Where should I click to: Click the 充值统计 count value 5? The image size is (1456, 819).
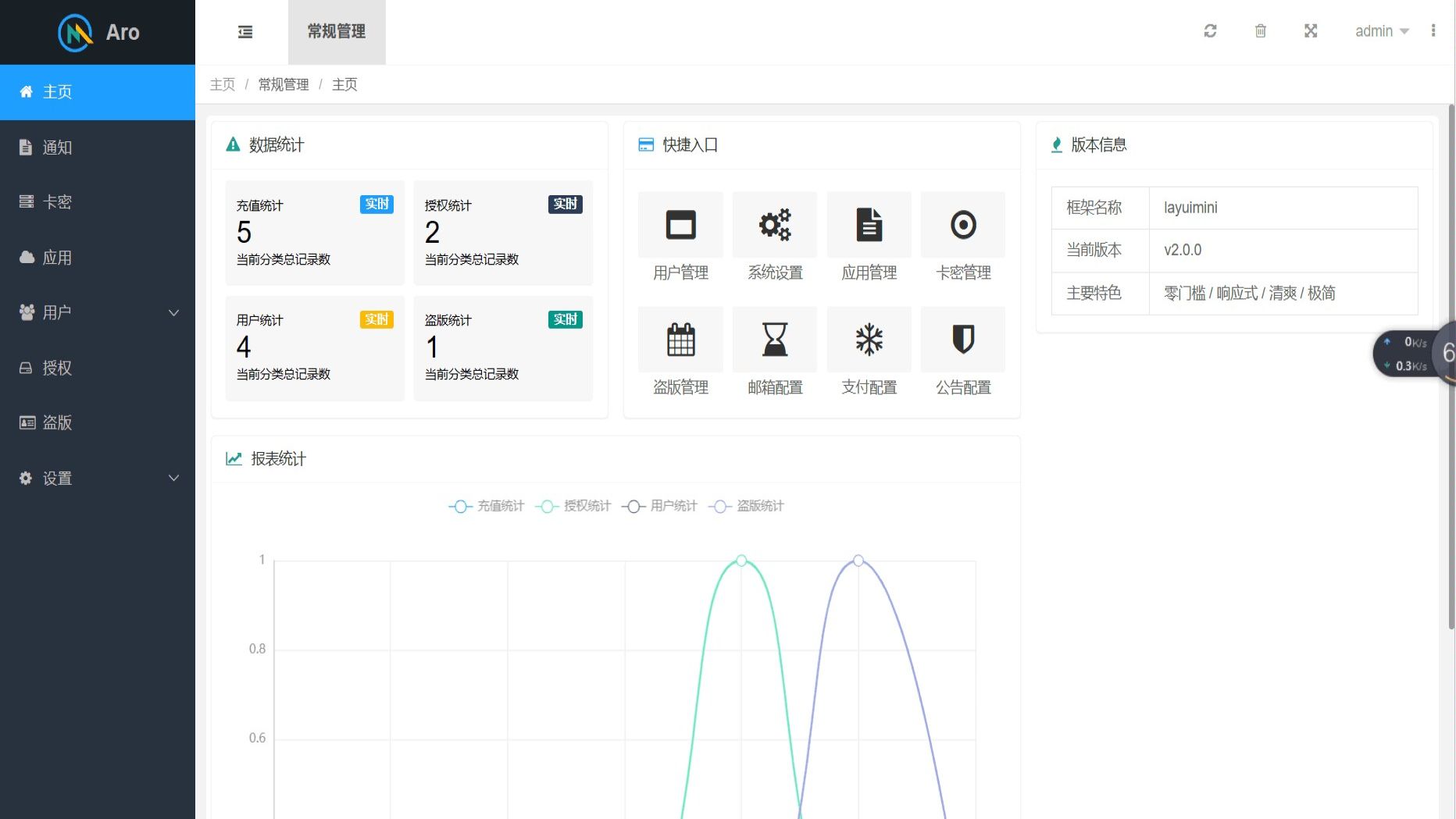pos(244,232)
